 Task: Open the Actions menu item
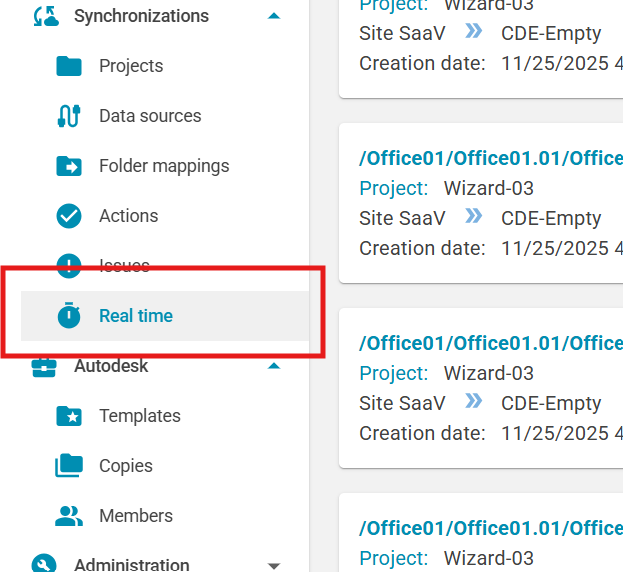(129, 216)
